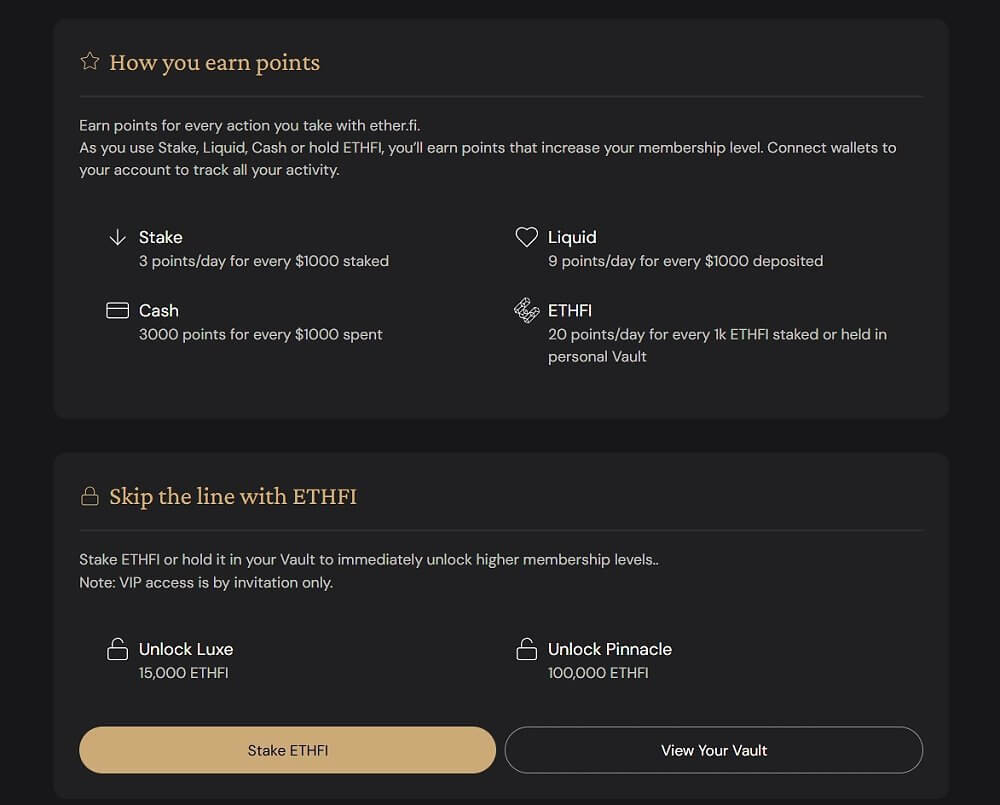The image size is (1000, 805).
Task: Open View Your Vault
Action: (x=714, y=750)
